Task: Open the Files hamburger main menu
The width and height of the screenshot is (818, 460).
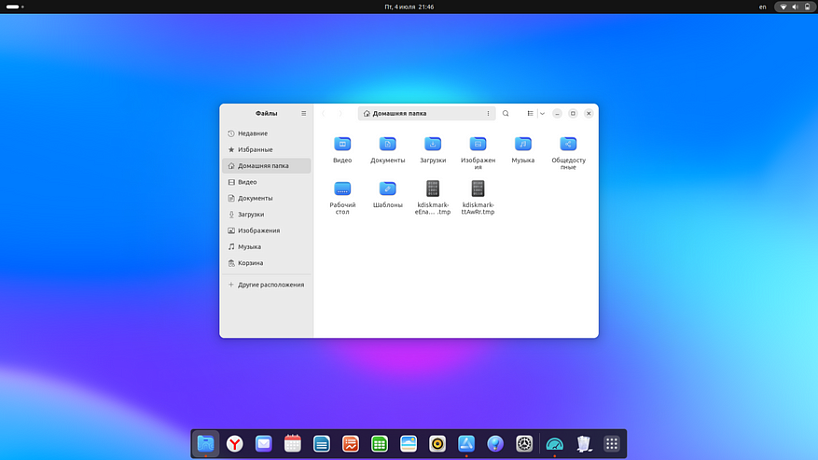Action: 304,114
